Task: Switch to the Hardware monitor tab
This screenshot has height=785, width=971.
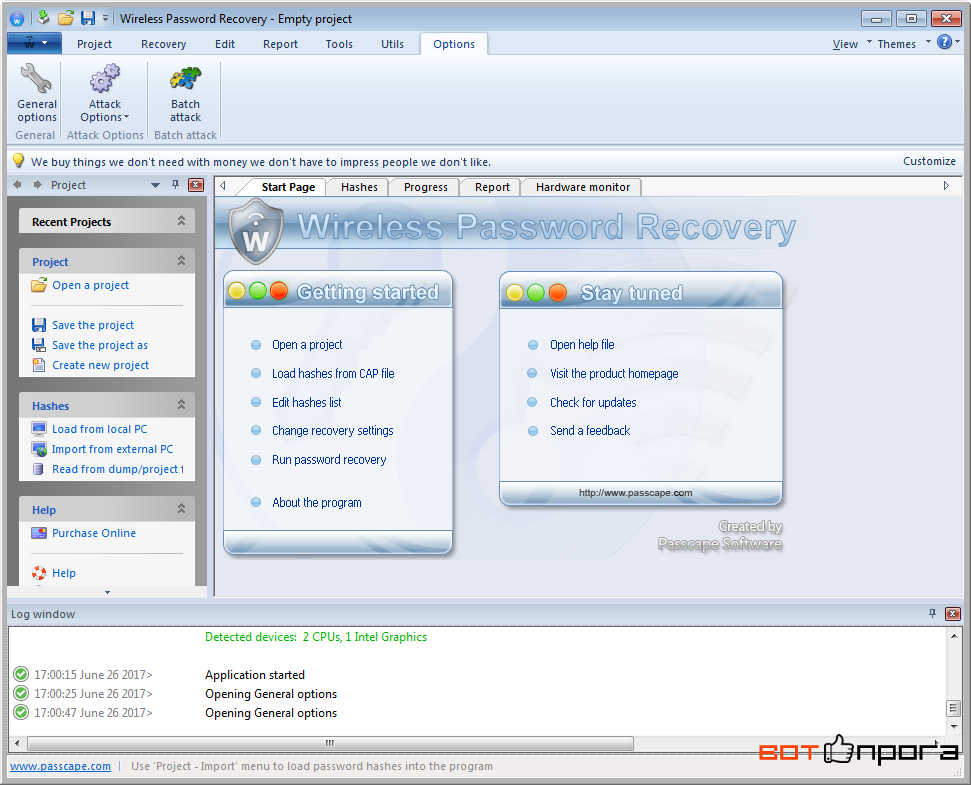Action: (x=583, y=187)
